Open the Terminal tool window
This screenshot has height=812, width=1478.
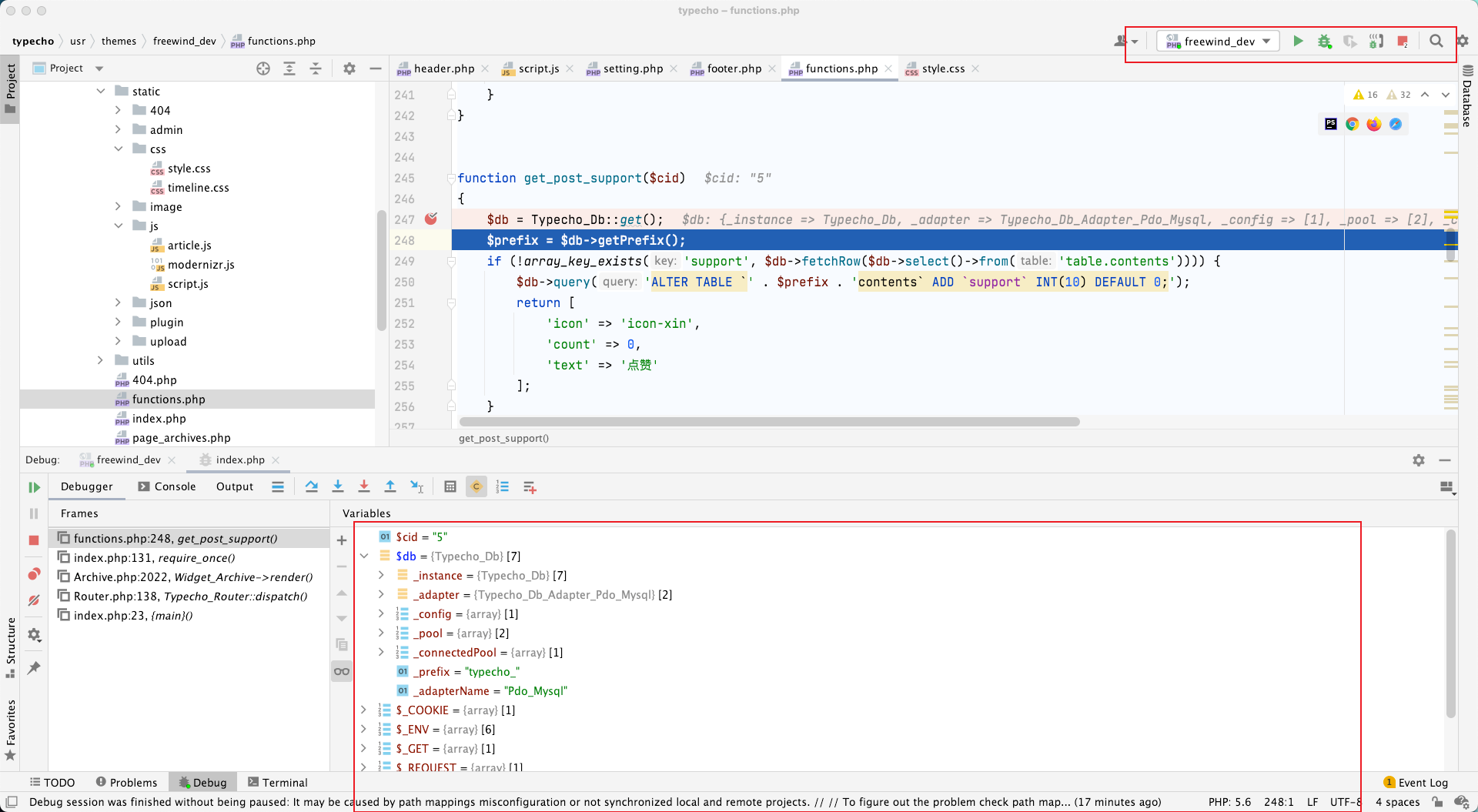pyautogui.click(x=277, y=782)
